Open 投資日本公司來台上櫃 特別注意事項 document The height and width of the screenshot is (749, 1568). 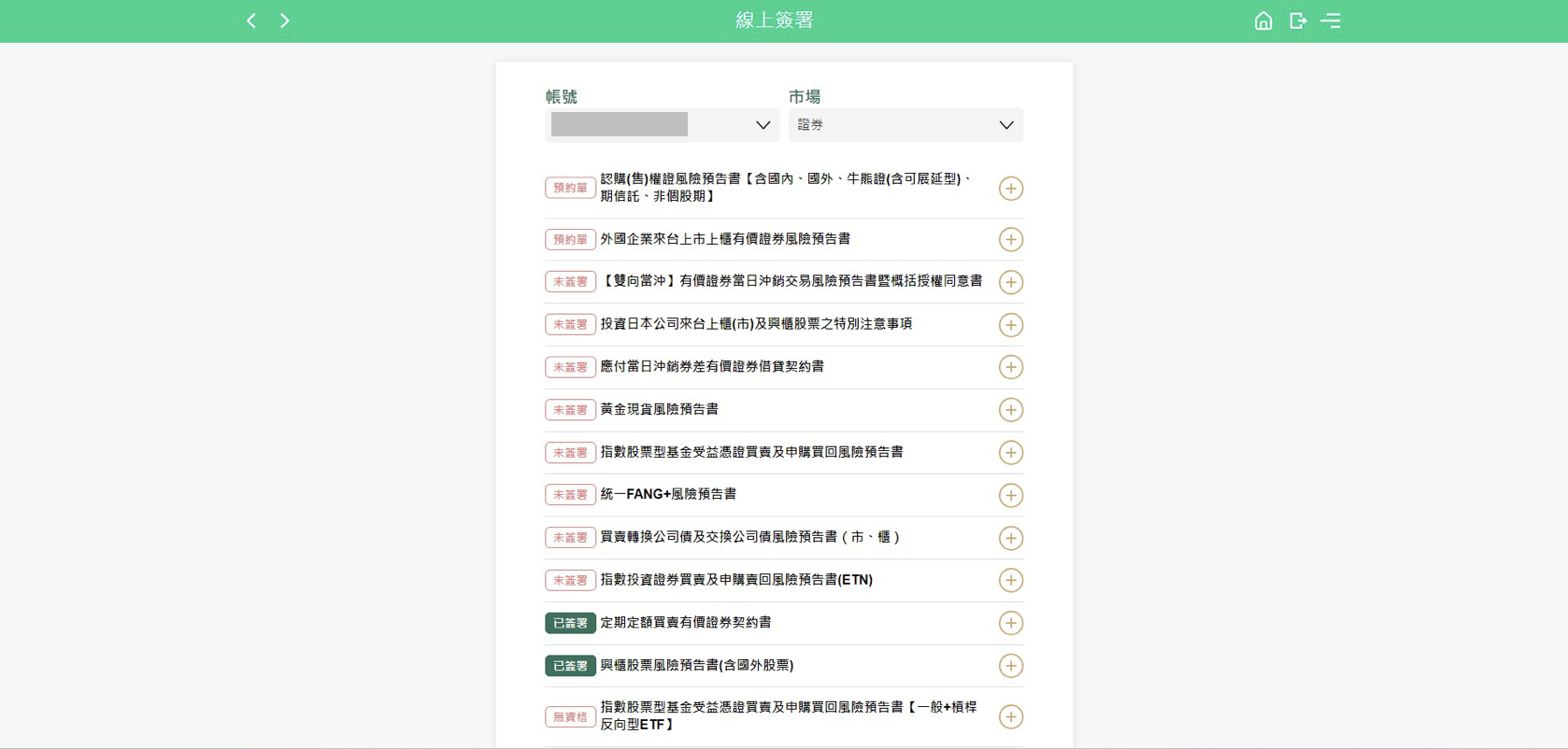click(x=755, y=324)
